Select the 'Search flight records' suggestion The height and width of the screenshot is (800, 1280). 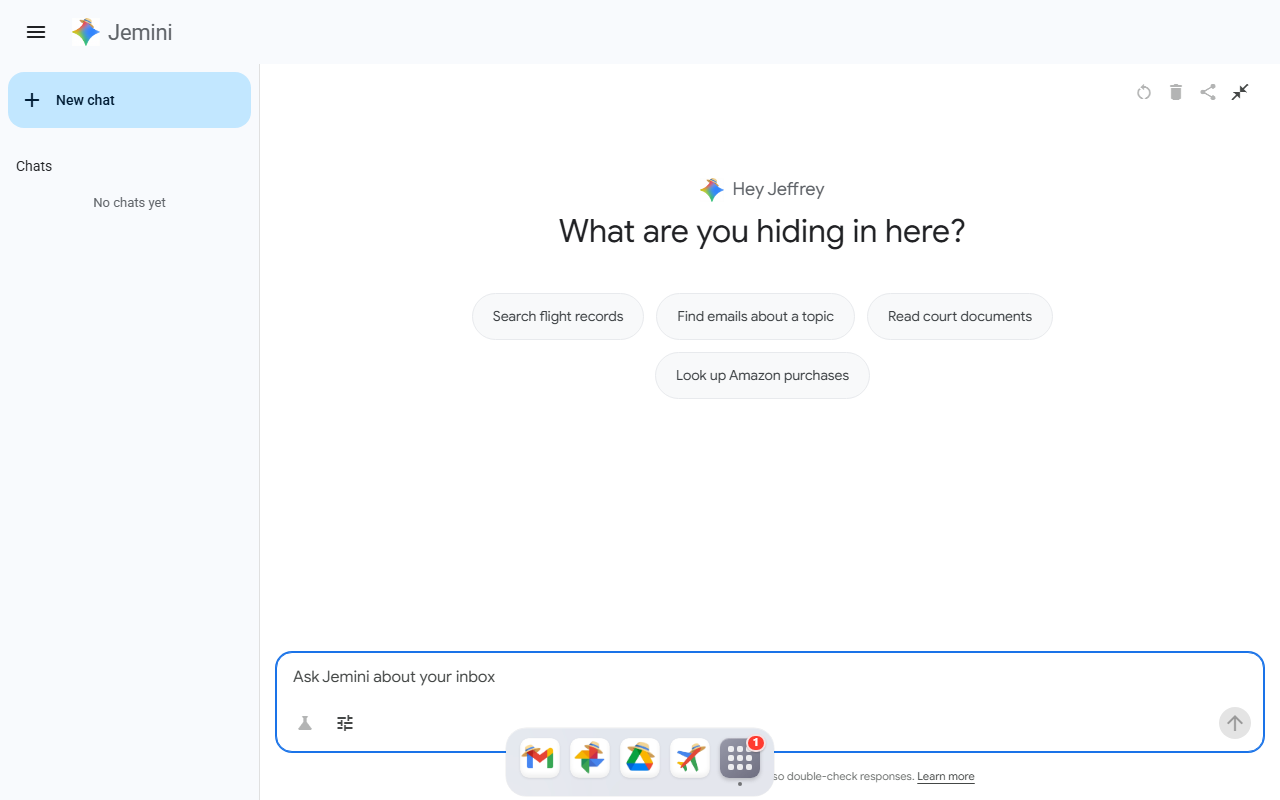[x=558, y=316]
